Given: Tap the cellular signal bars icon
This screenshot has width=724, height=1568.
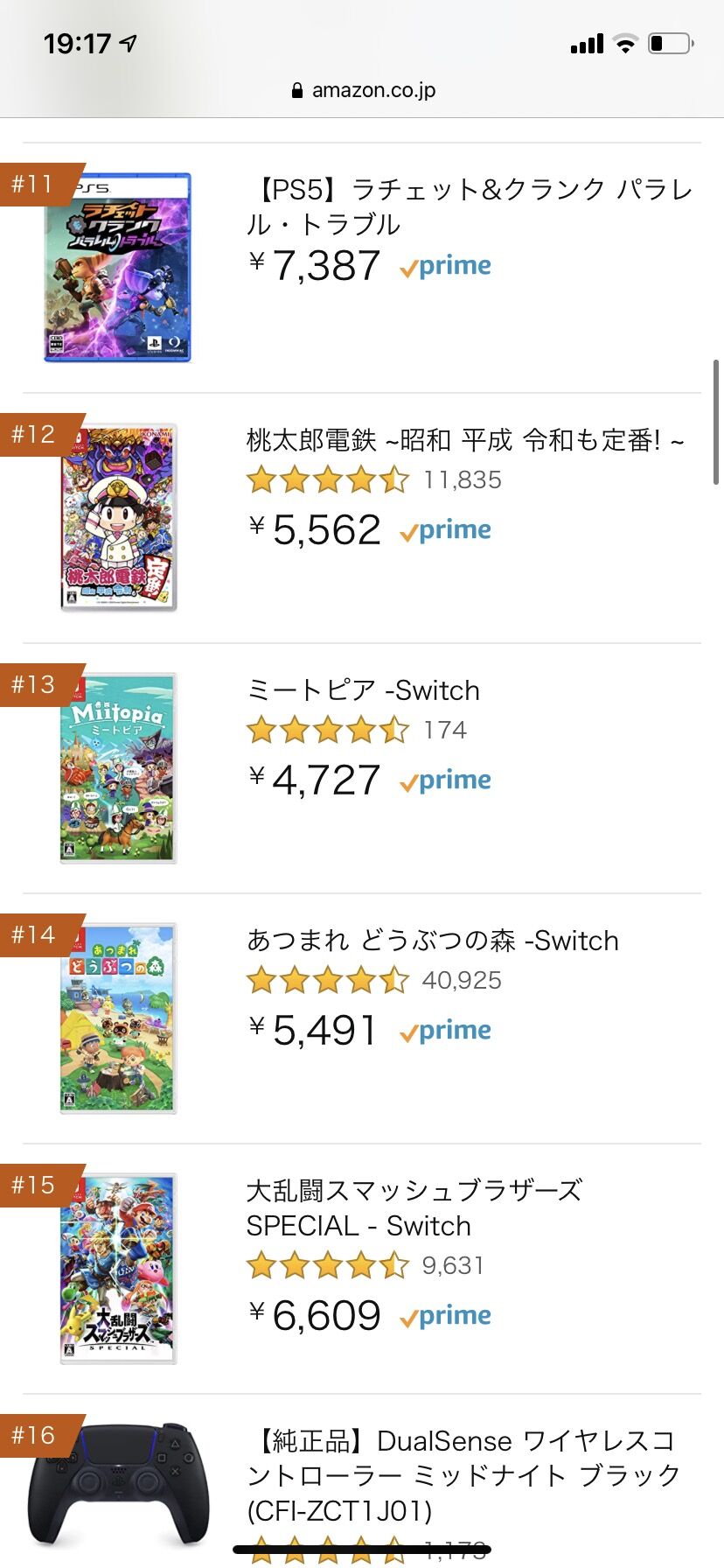Looking at the screenshot, I should pos(587,44).
